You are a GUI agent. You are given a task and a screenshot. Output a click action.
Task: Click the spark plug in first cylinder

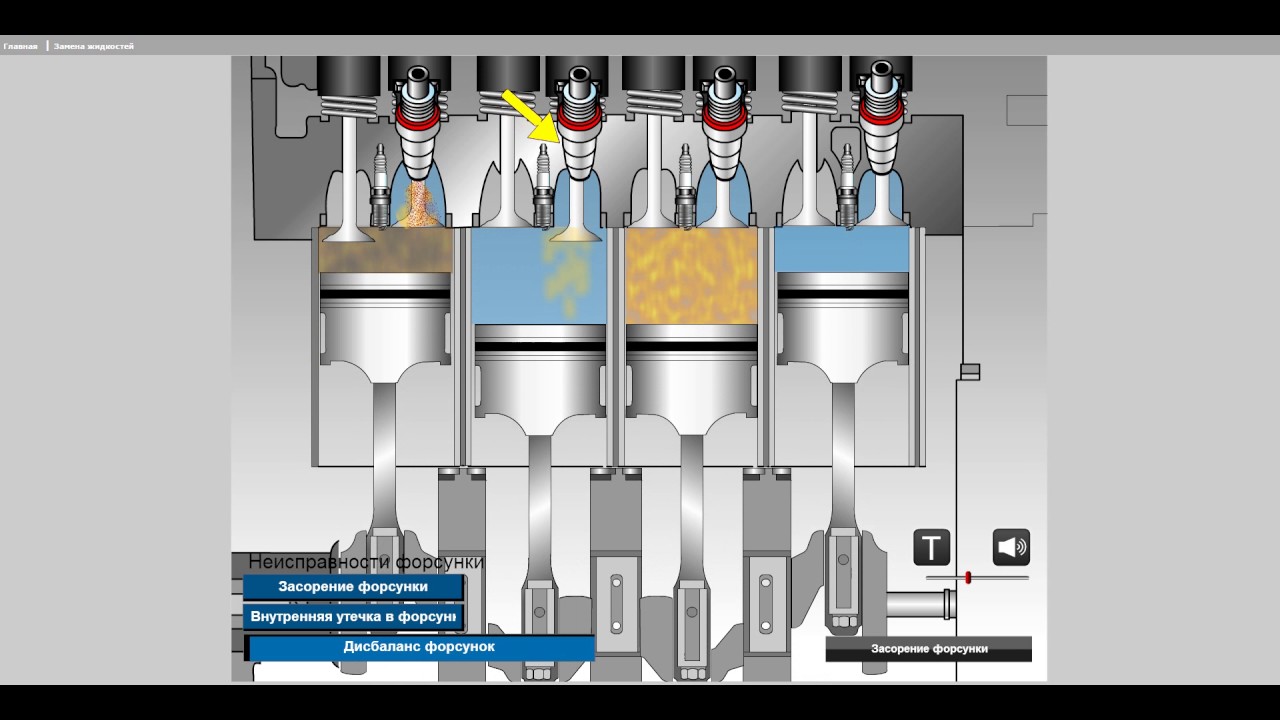(379, 188)
